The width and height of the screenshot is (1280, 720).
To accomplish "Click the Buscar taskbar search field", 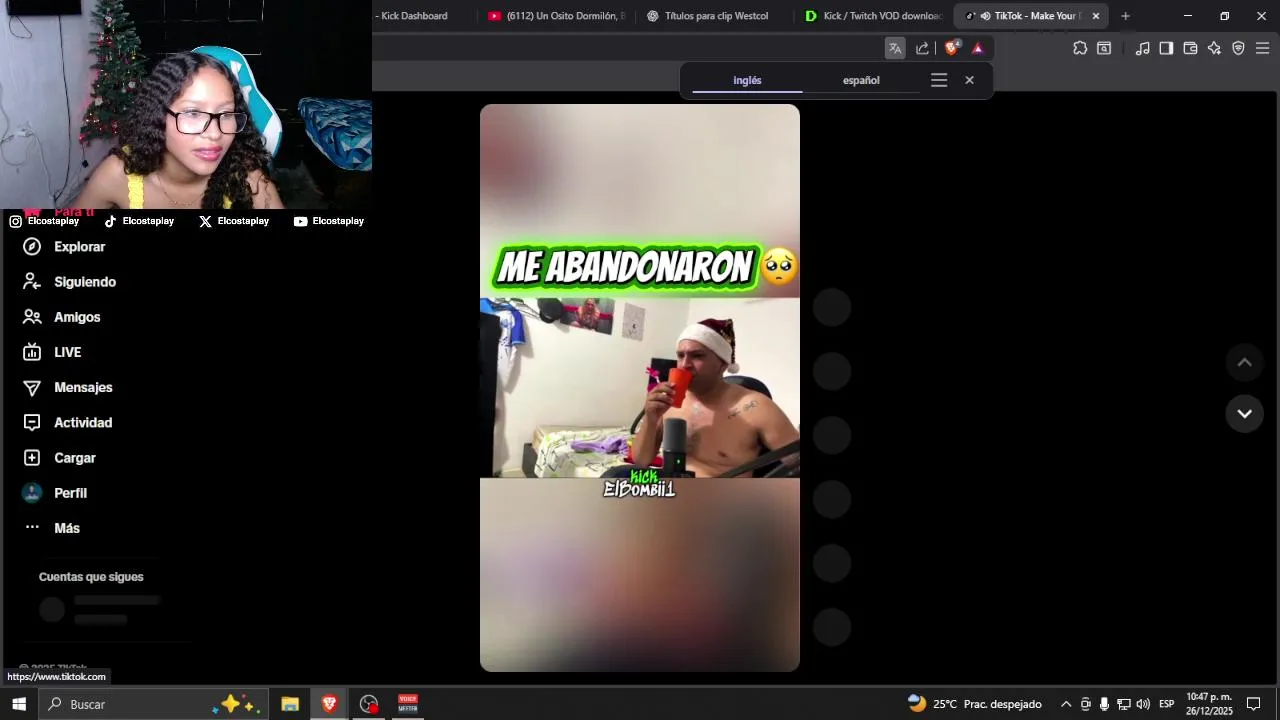I will click(x=155, y=704).
